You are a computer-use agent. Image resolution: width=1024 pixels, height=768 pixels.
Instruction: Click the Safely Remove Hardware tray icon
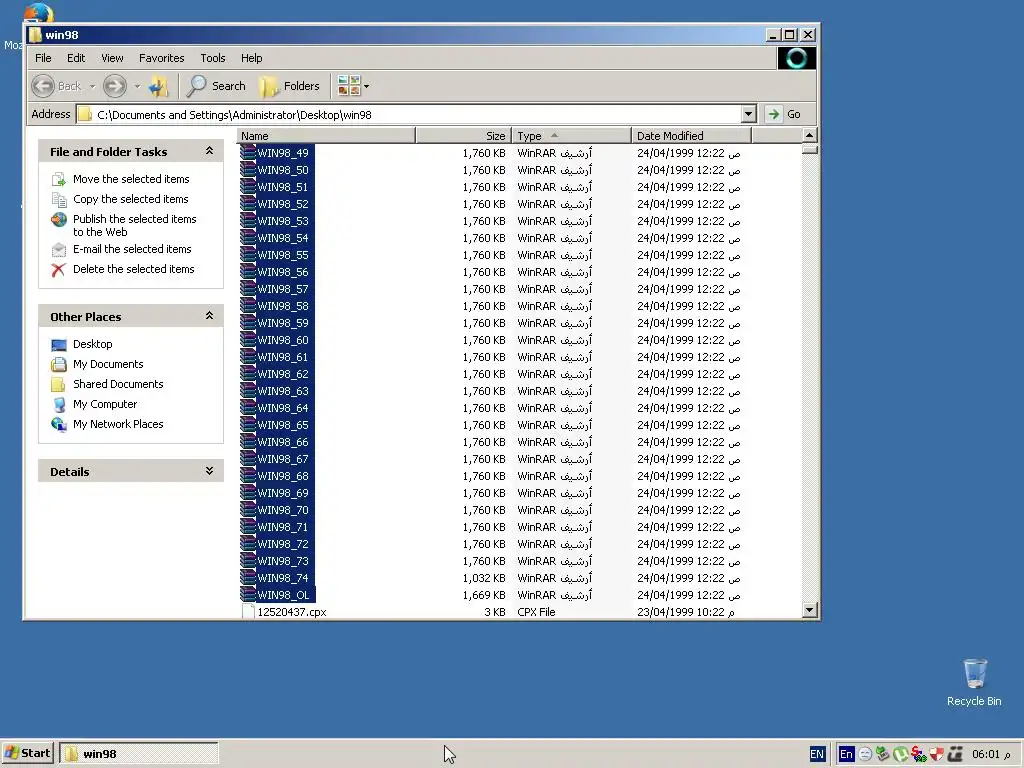883,754
